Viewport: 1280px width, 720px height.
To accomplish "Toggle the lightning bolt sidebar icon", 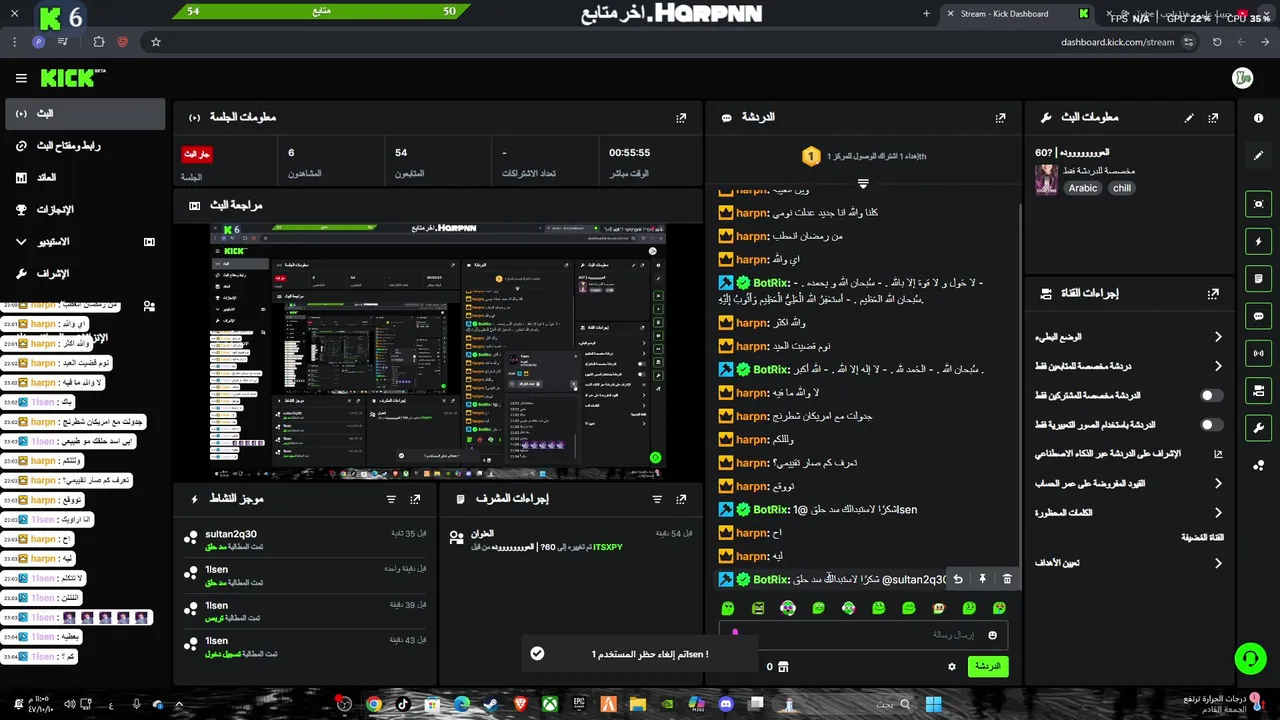I will tap(1258, 241).
